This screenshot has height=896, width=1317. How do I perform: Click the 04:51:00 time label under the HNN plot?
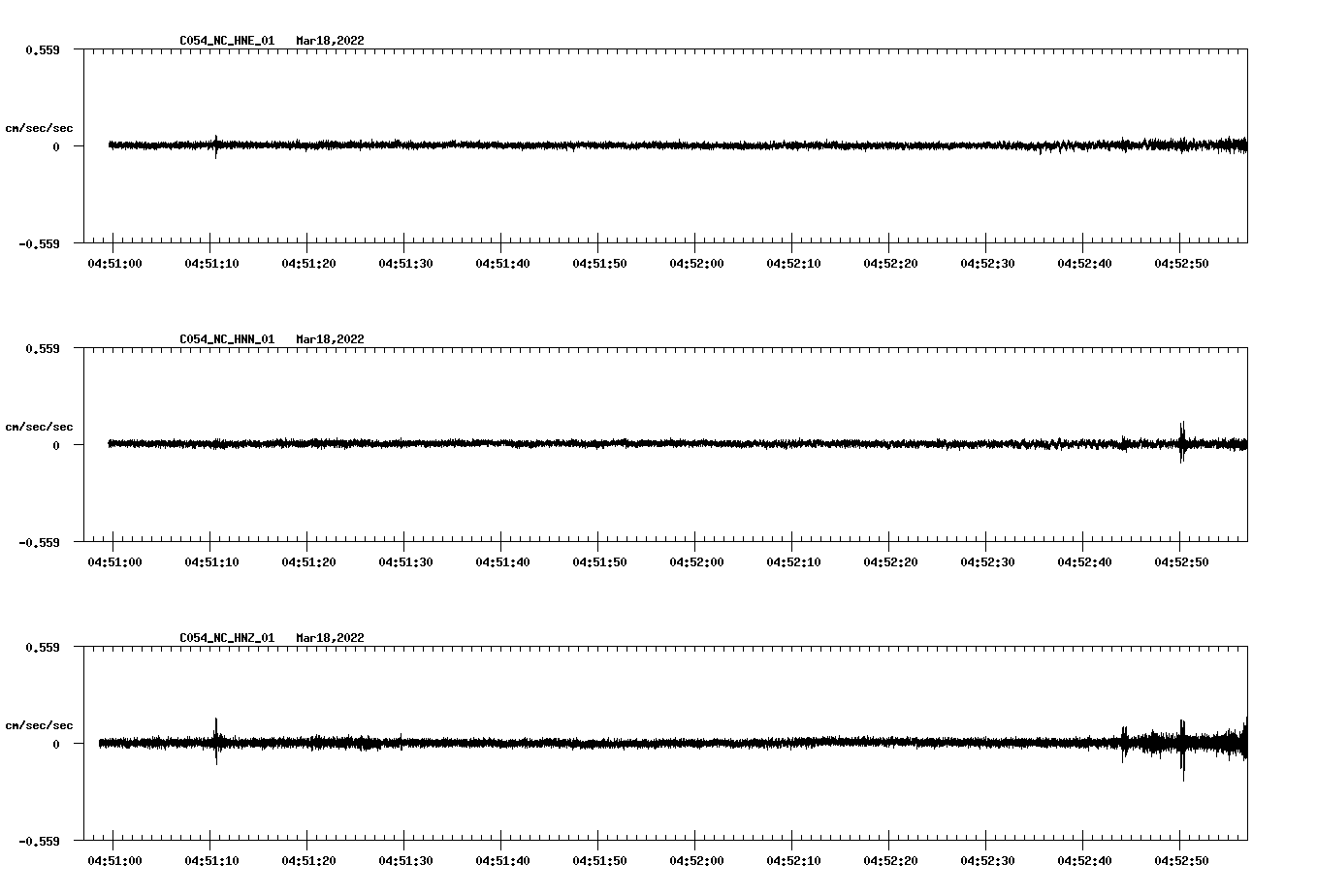pos(114,562)
